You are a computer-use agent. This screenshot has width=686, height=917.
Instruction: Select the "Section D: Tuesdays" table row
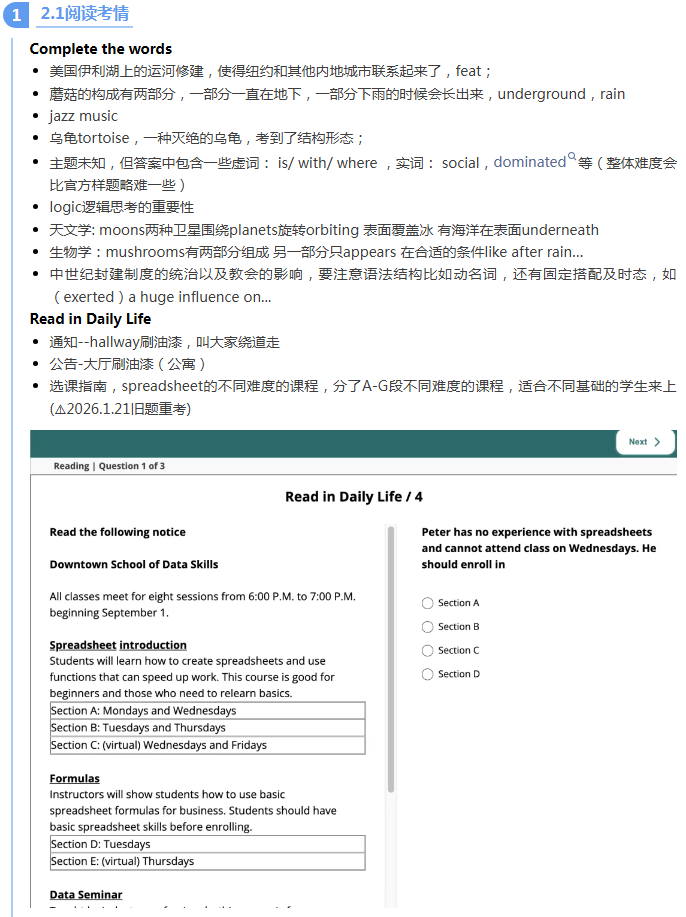[x=207, y=844]
